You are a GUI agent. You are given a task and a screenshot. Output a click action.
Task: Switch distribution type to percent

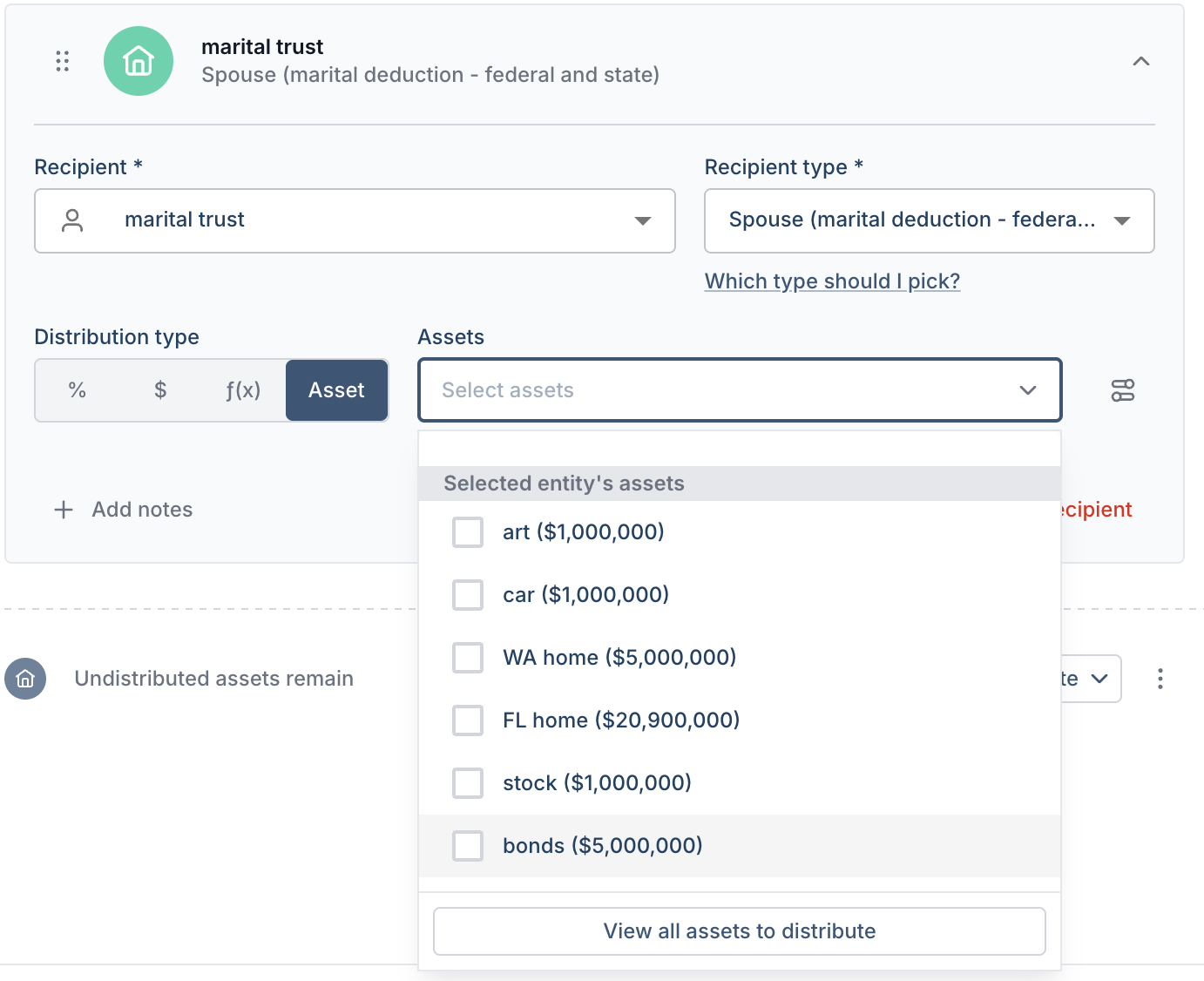tap(78, 390)
